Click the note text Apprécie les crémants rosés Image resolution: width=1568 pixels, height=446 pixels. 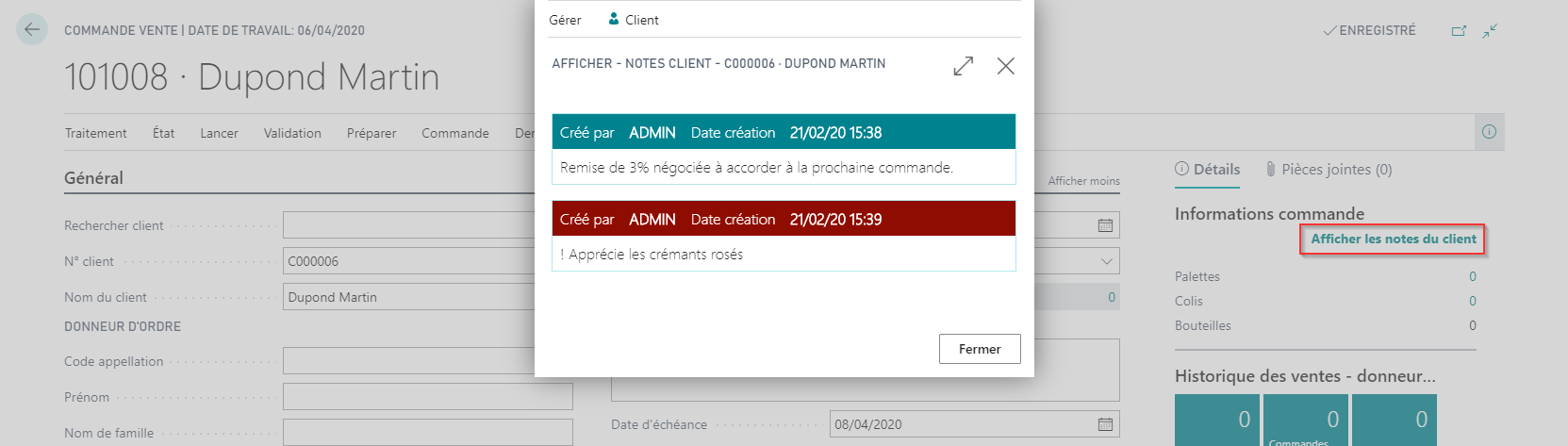(x=652, y=254)
